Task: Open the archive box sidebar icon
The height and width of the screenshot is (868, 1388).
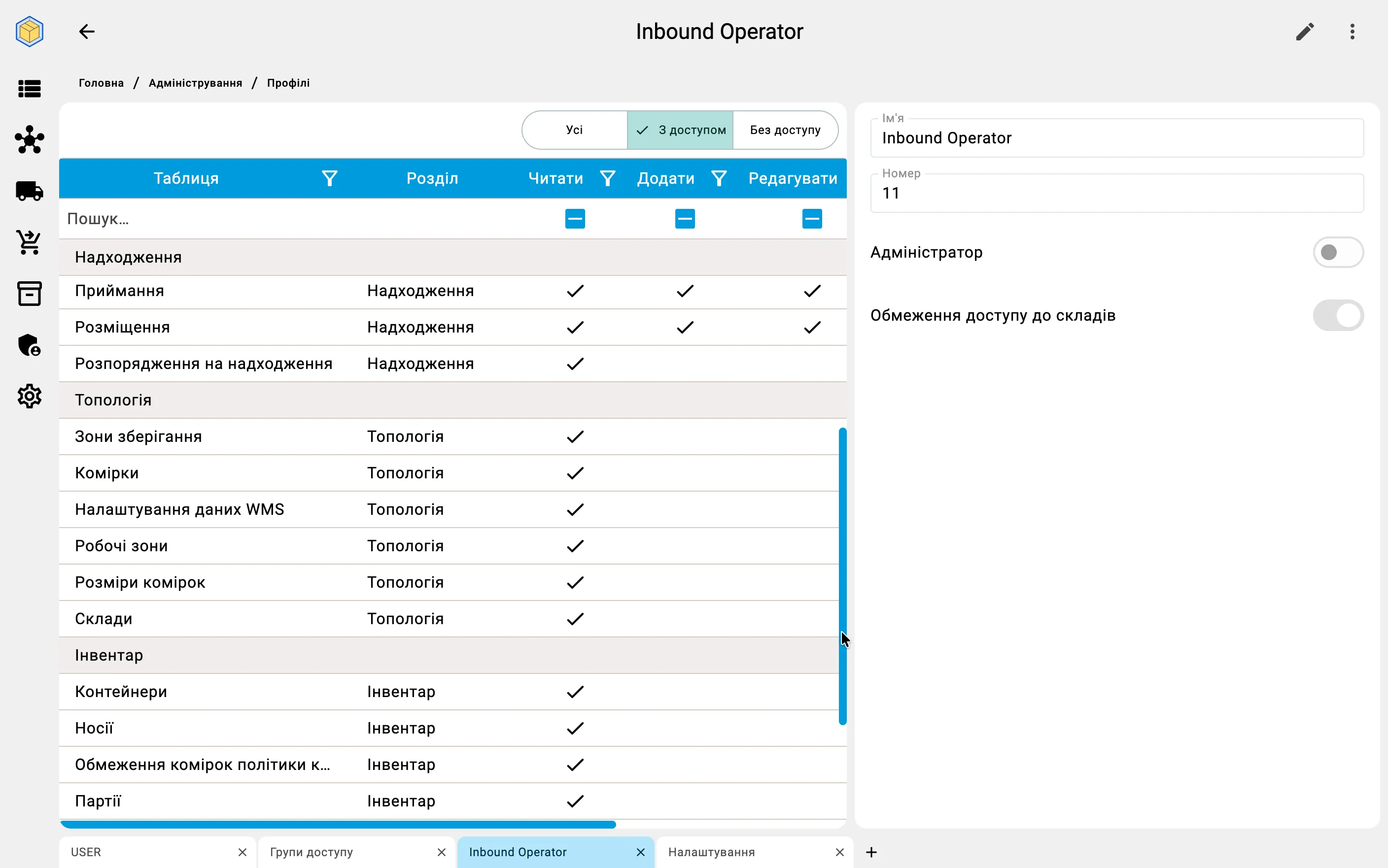Action: click(29, 293)
